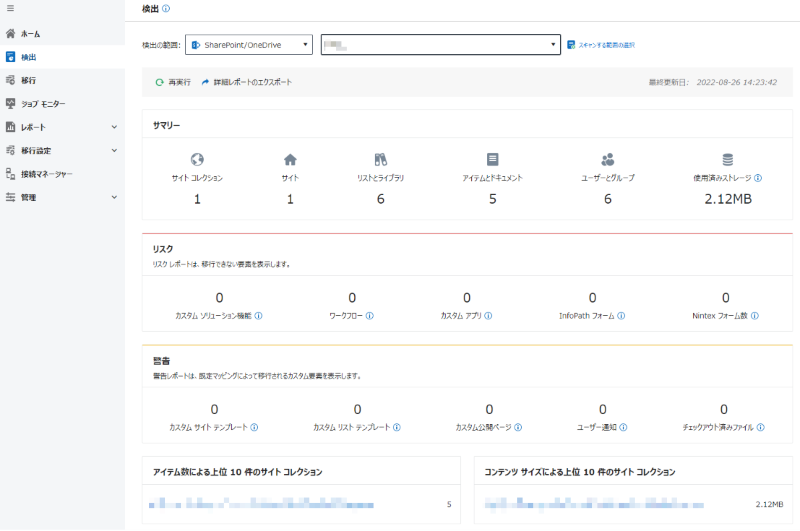Click the 移行 sidebar icon

[x=10, y=80]
